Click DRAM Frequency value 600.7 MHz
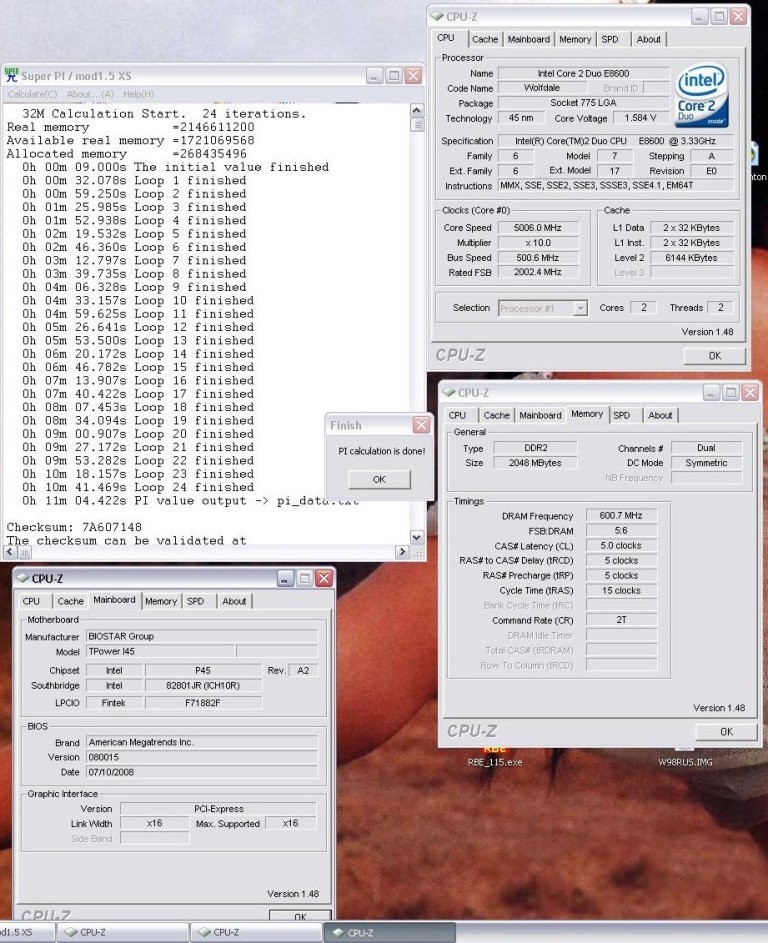Screen dimensions: 768x943 (x=621, y=515)
